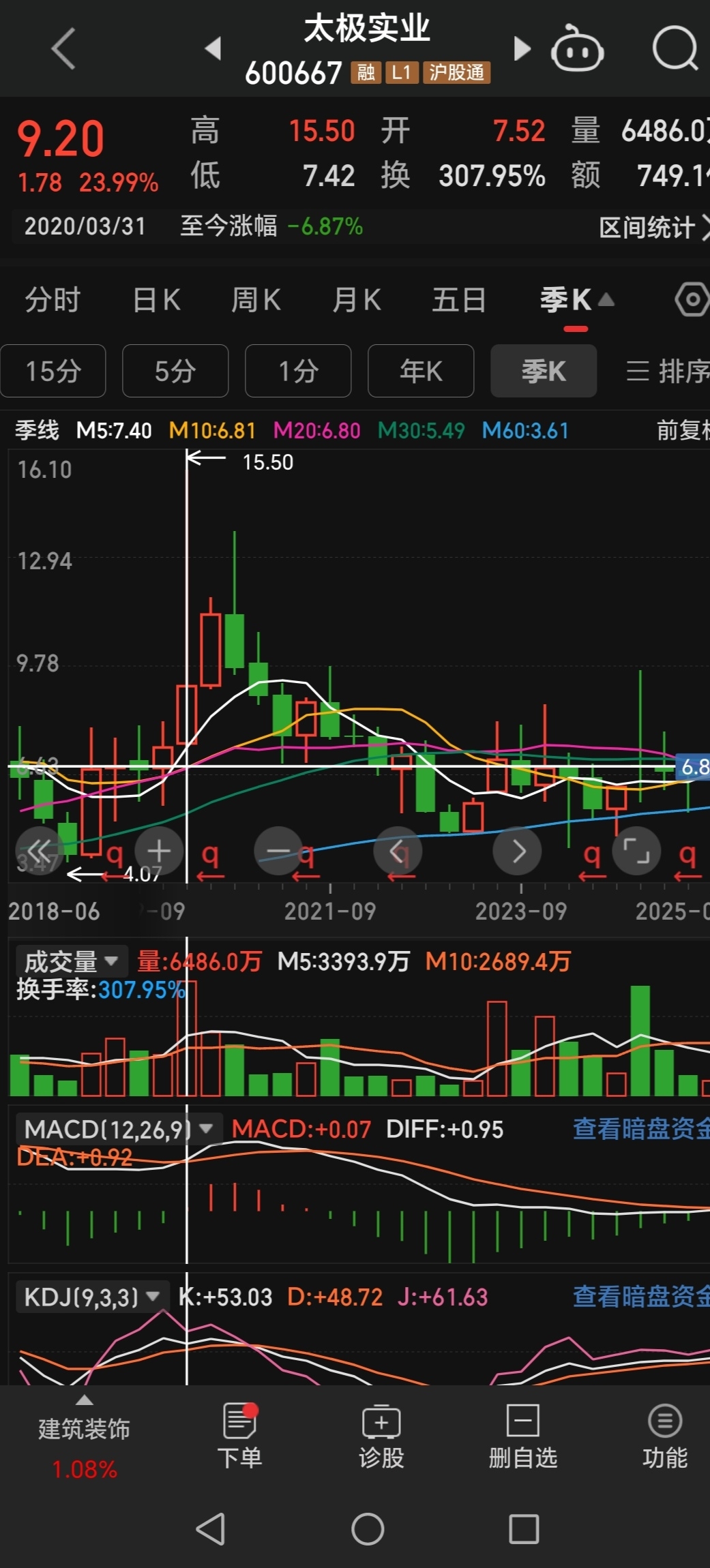Tap Android back navigation button
The height and width of the screenshot is (1568, 710).
click(x=211, y=1528)
